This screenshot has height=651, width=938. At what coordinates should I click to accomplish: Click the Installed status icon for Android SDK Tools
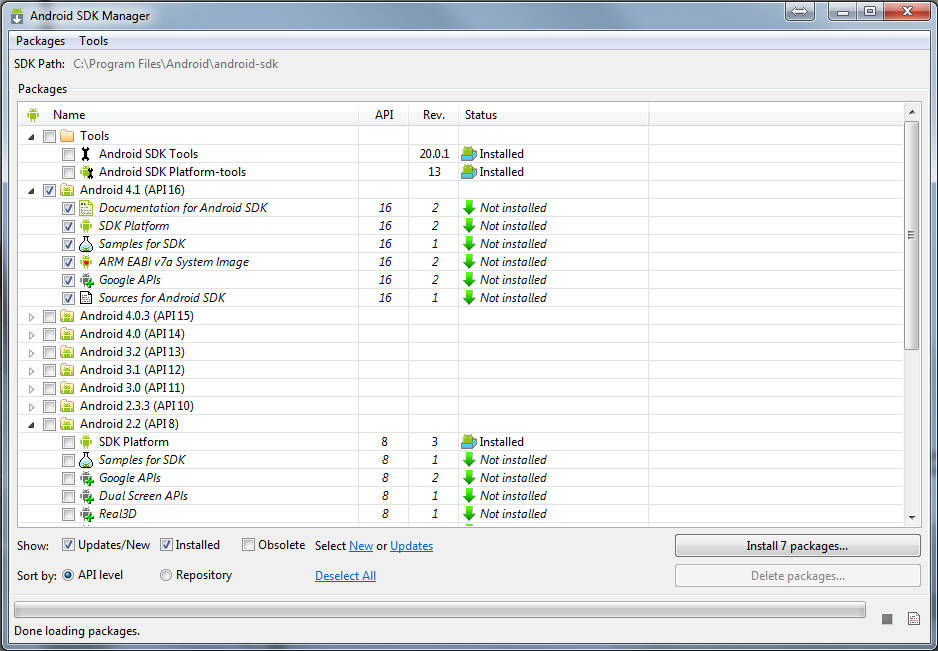tap(468, 154)
